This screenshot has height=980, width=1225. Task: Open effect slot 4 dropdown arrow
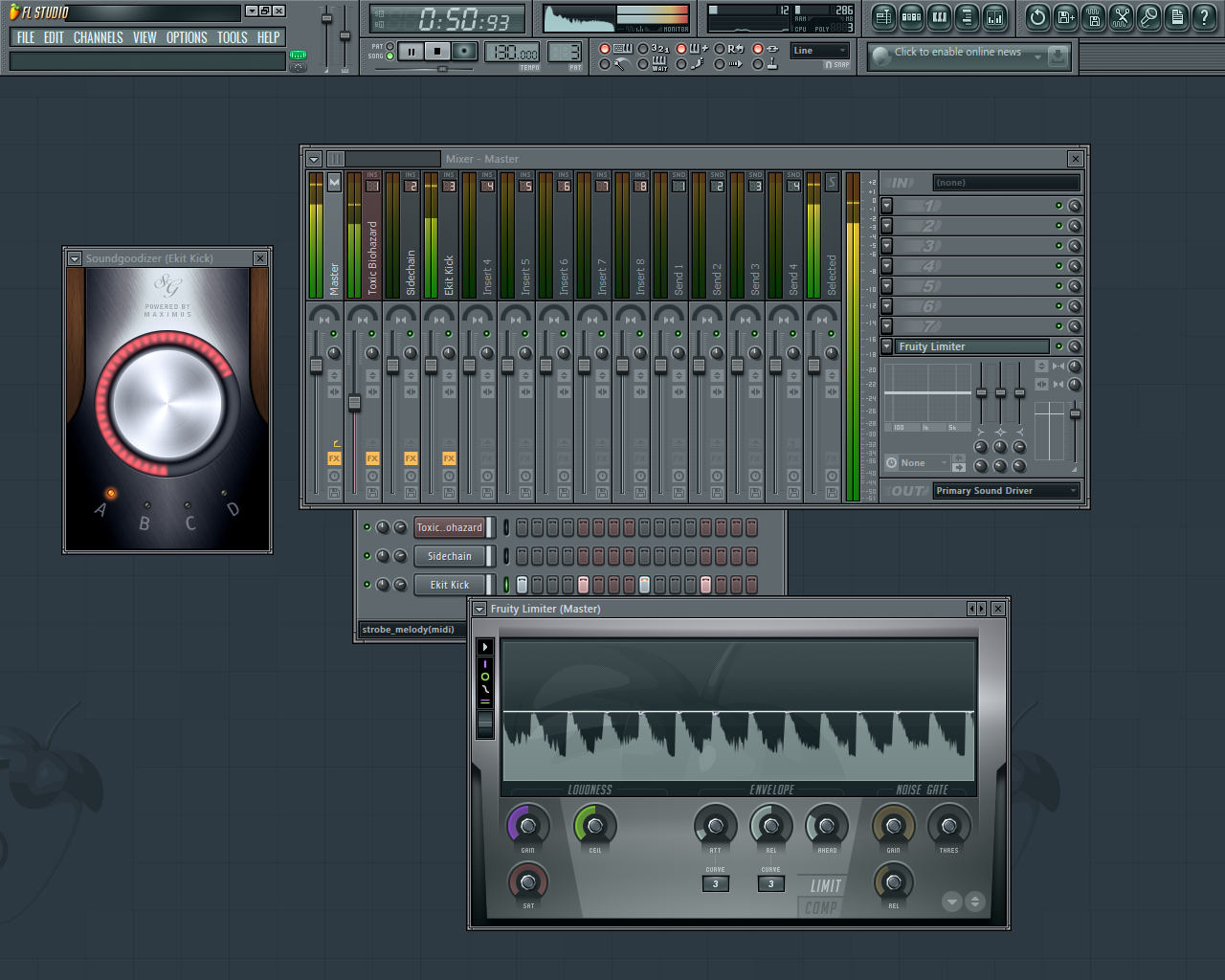tap(887, 266)
